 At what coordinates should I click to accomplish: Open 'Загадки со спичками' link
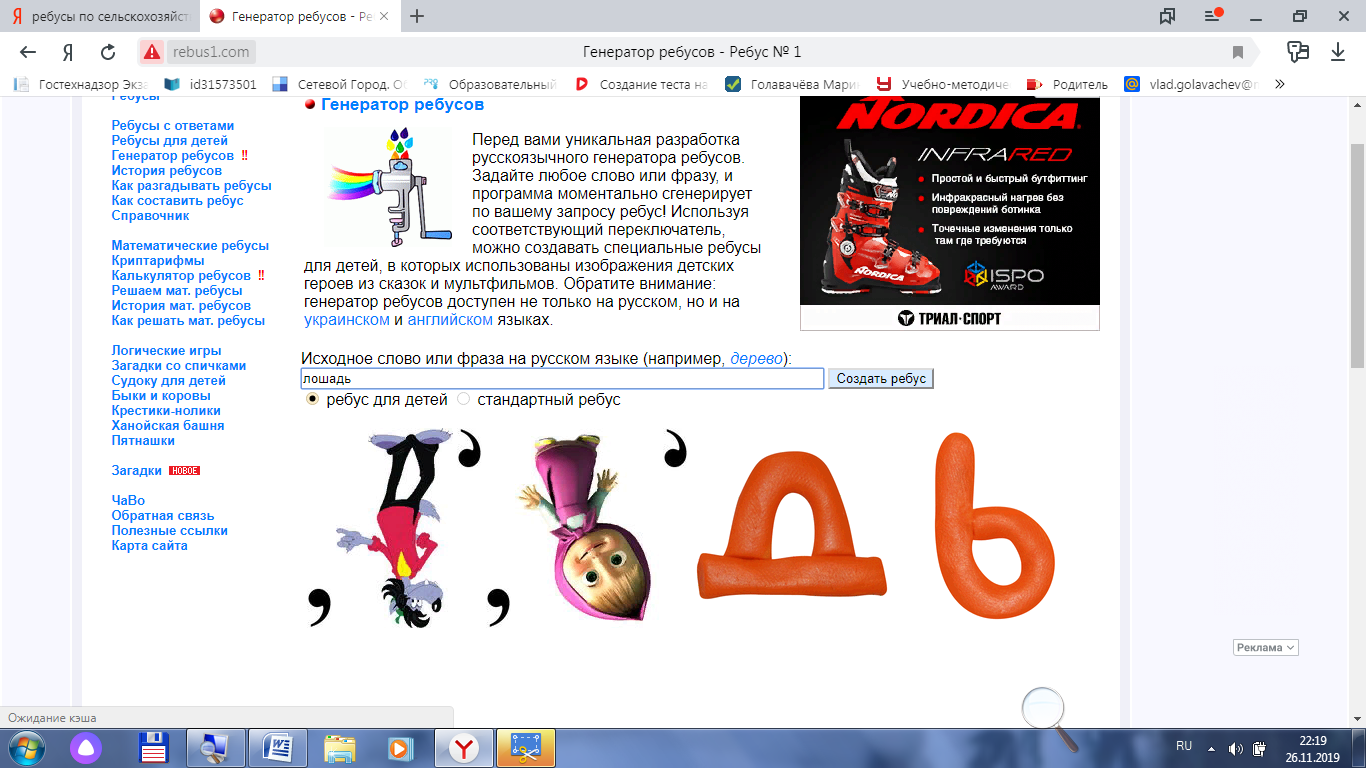tap(179, 366)
